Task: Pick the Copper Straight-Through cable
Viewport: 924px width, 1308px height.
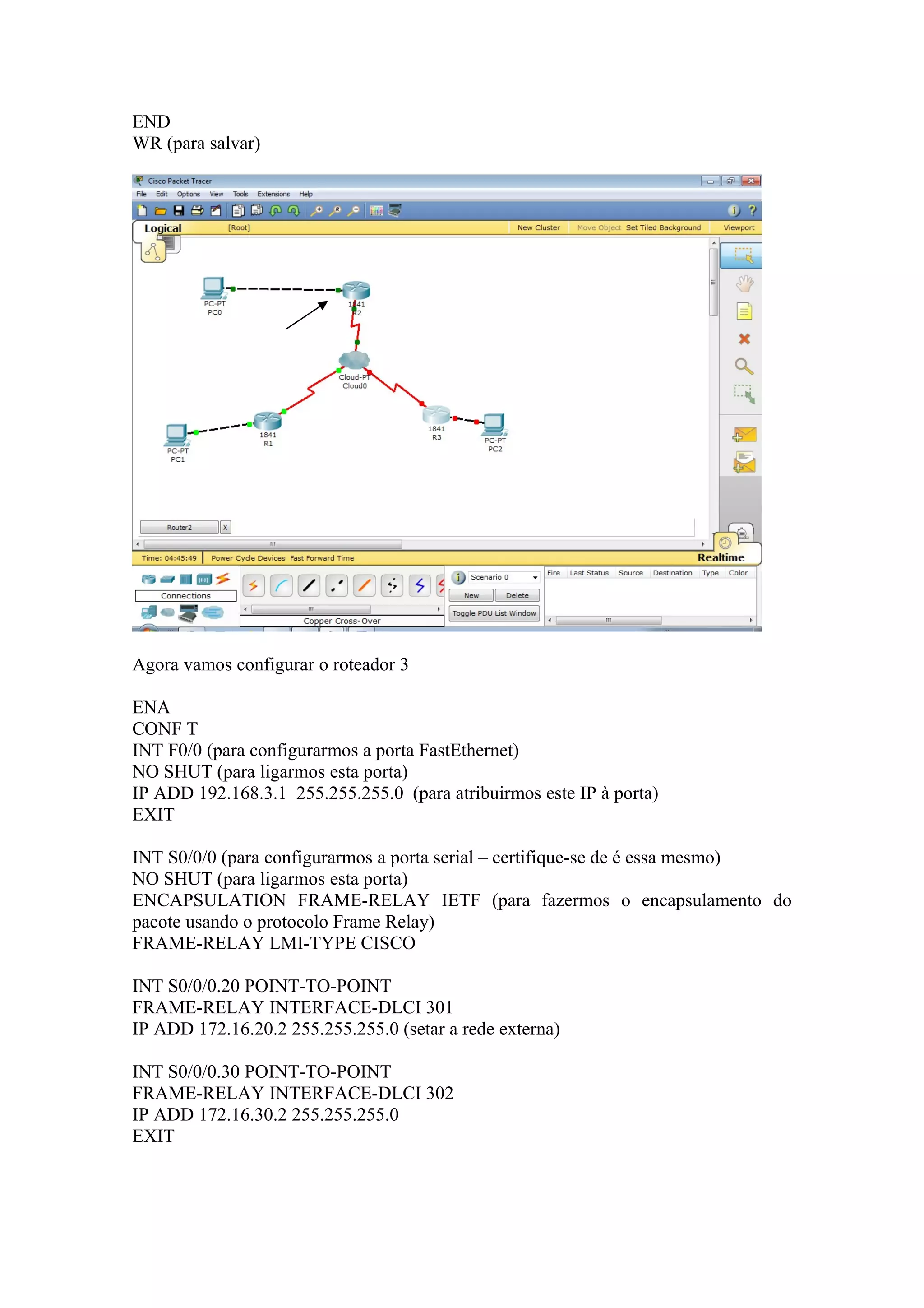Action: (x=309, y=585)
